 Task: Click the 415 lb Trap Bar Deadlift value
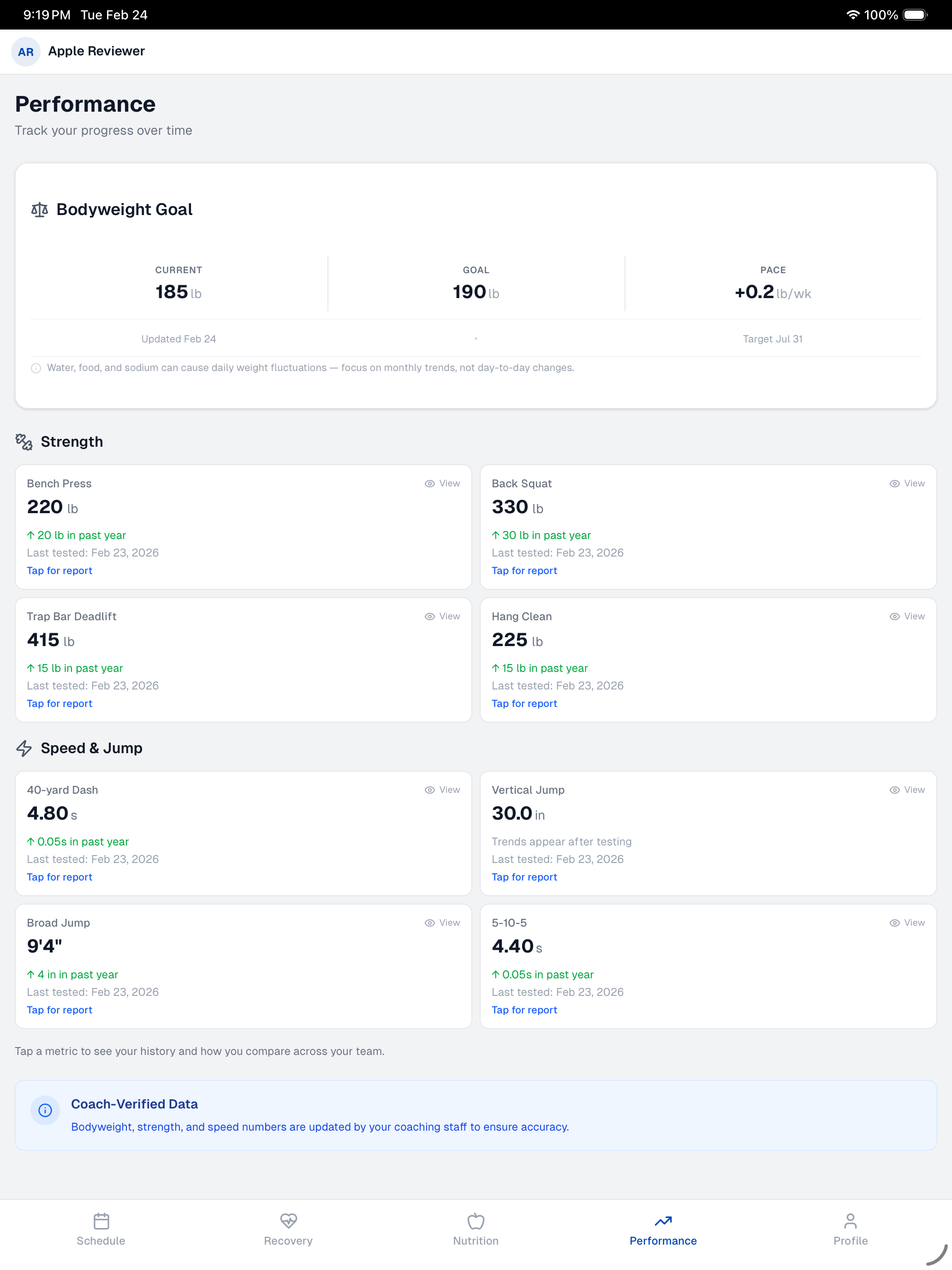click(50, 640)
